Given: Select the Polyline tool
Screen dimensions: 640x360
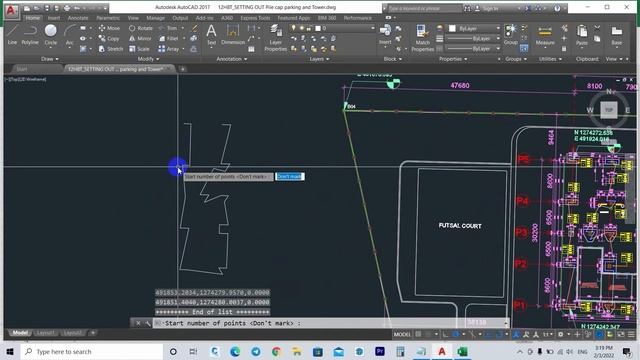Looking at the screenshot, I should coord(30,34).
